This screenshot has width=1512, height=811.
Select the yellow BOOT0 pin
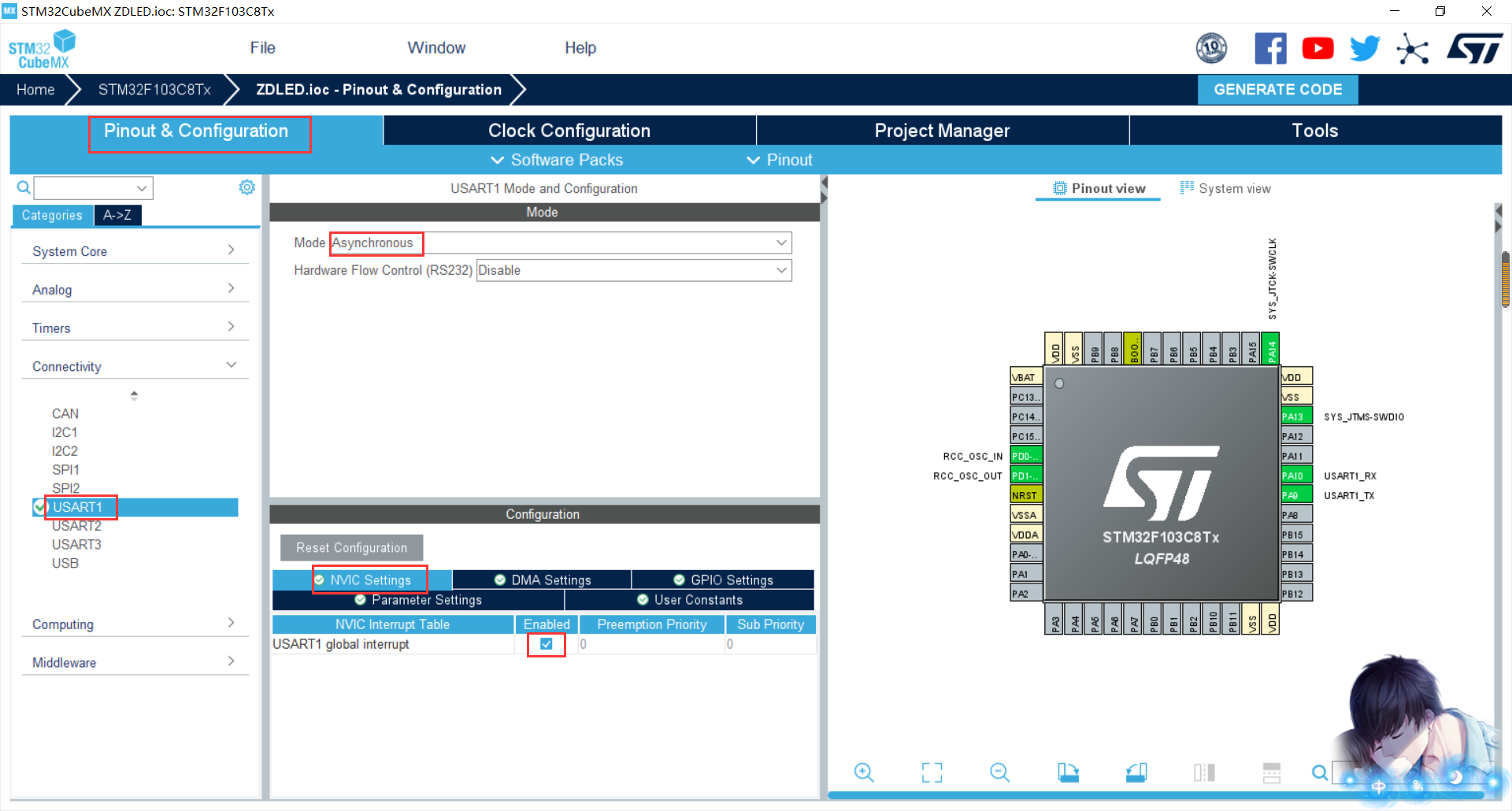point(1132,349)
